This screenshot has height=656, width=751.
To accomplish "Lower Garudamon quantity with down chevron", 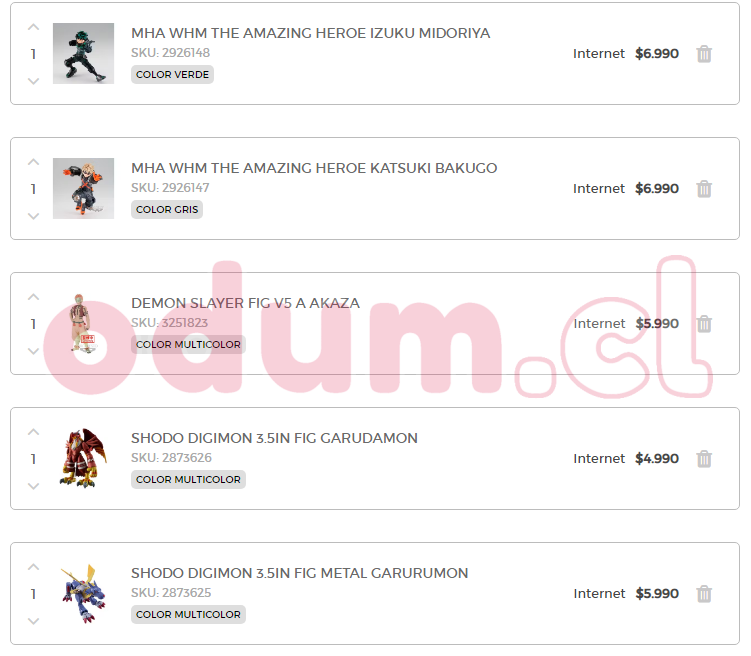I will [x=33, y=486].
